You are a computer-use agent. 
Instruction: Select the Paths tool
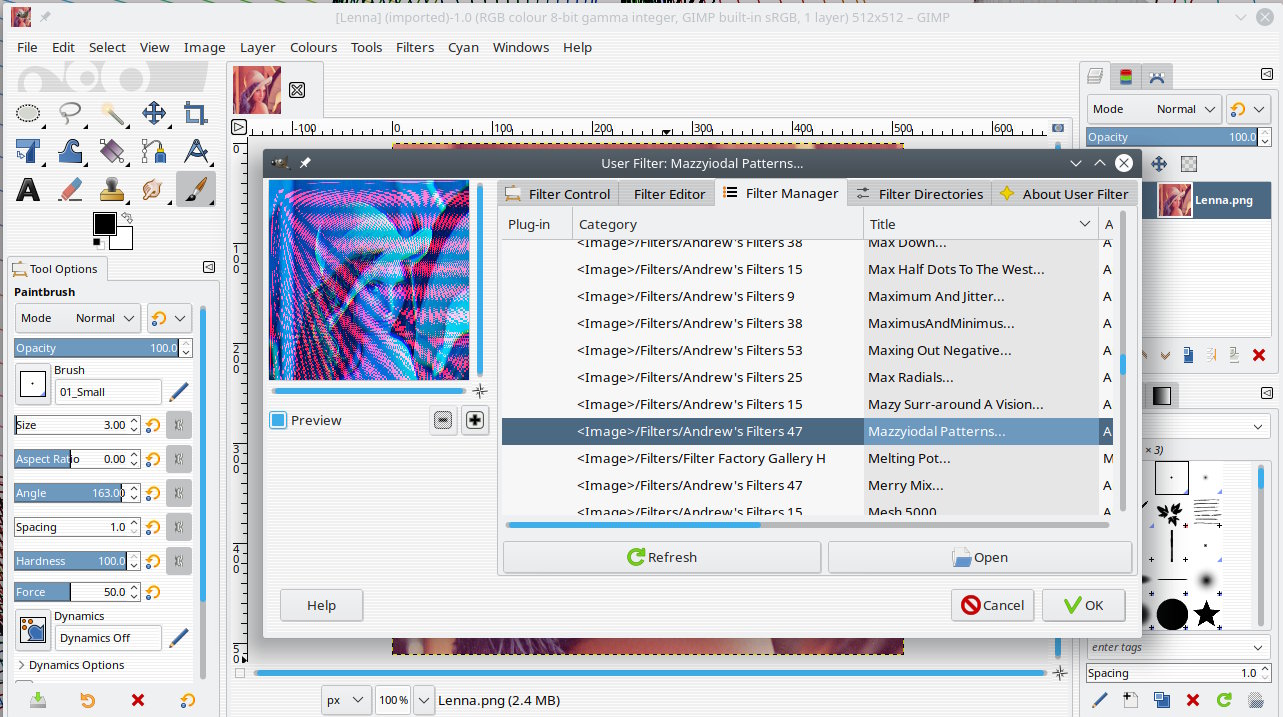click(154, 151)
